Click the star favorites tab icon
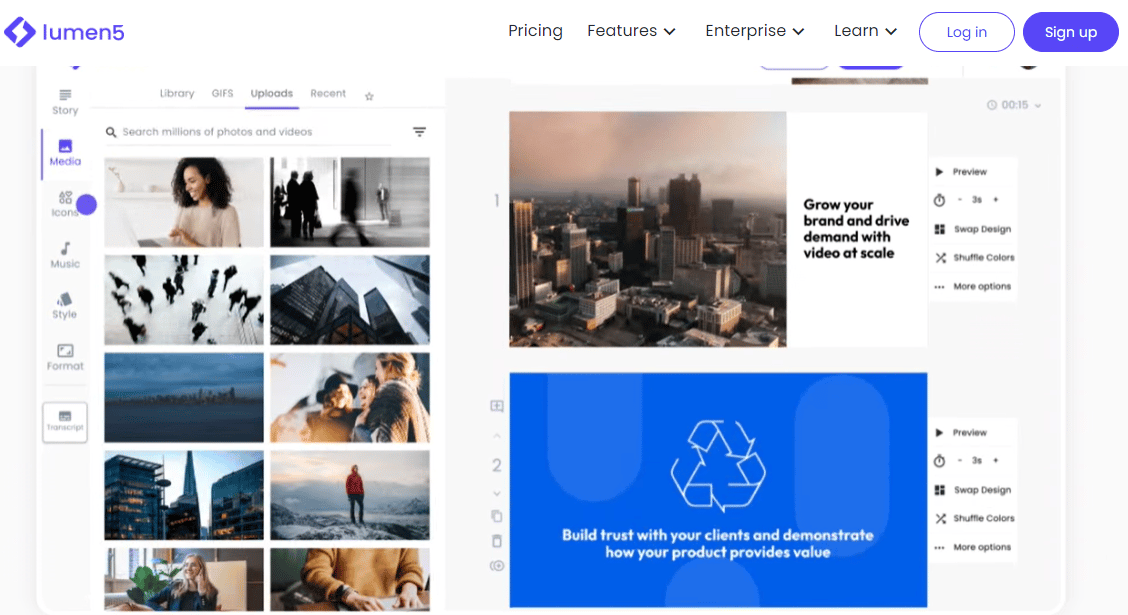The width and height of the screenshot is (1128, 615). pyautogui.click(x=369, y=96)
